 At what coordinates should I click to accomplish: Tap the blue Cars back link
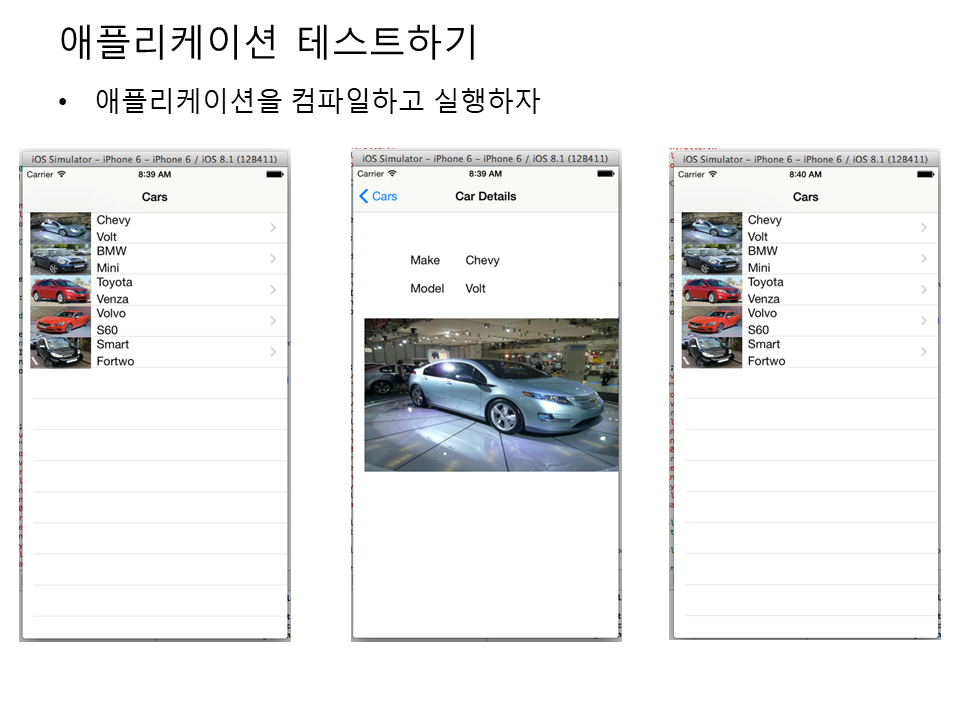tap(384, 197)
